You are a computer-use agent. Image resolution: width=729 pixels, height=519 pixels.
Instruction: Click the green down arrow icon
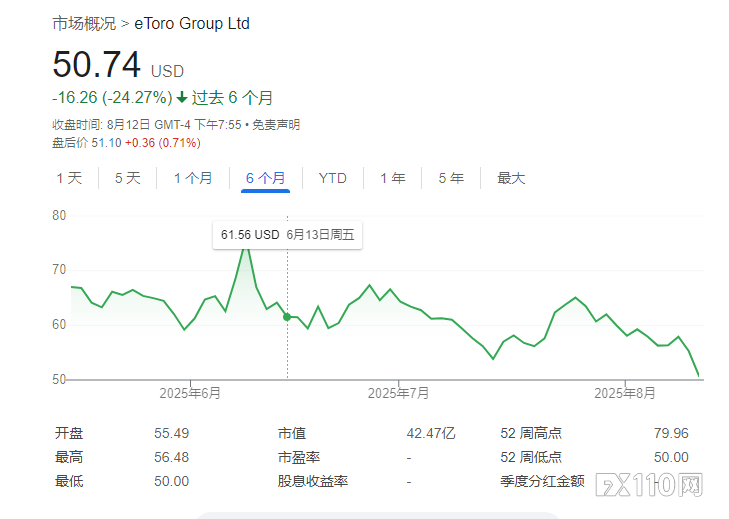182,98
